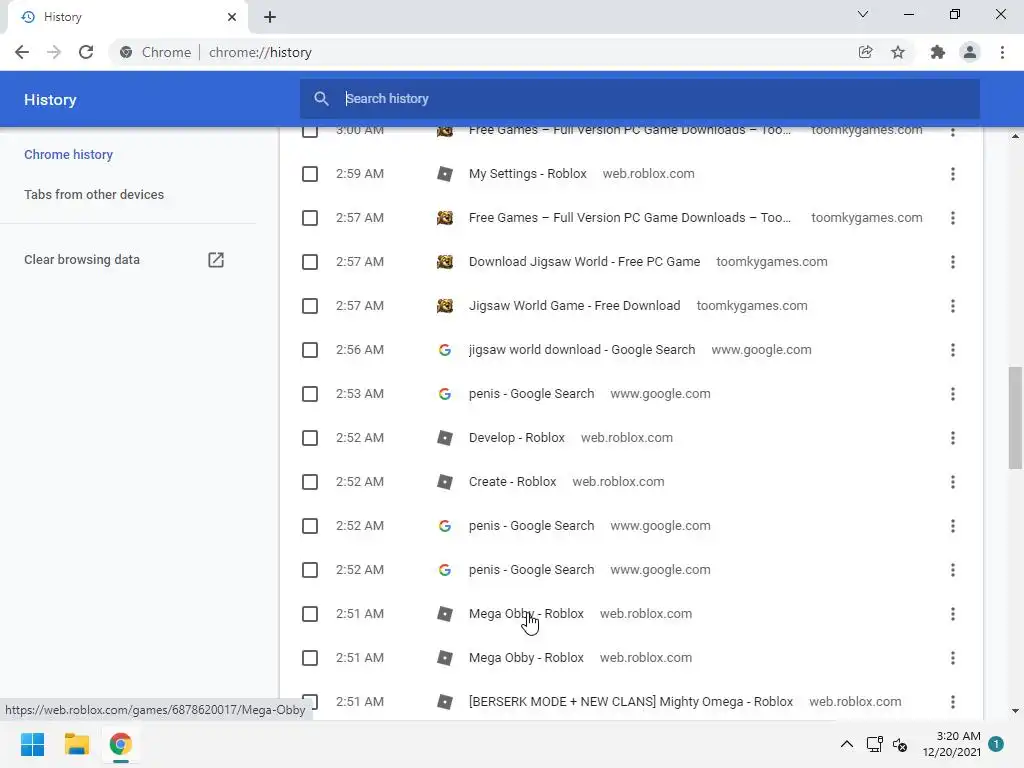Close the History tab
The height and width of the screenshot is (768, 1024).
[232, 17]
